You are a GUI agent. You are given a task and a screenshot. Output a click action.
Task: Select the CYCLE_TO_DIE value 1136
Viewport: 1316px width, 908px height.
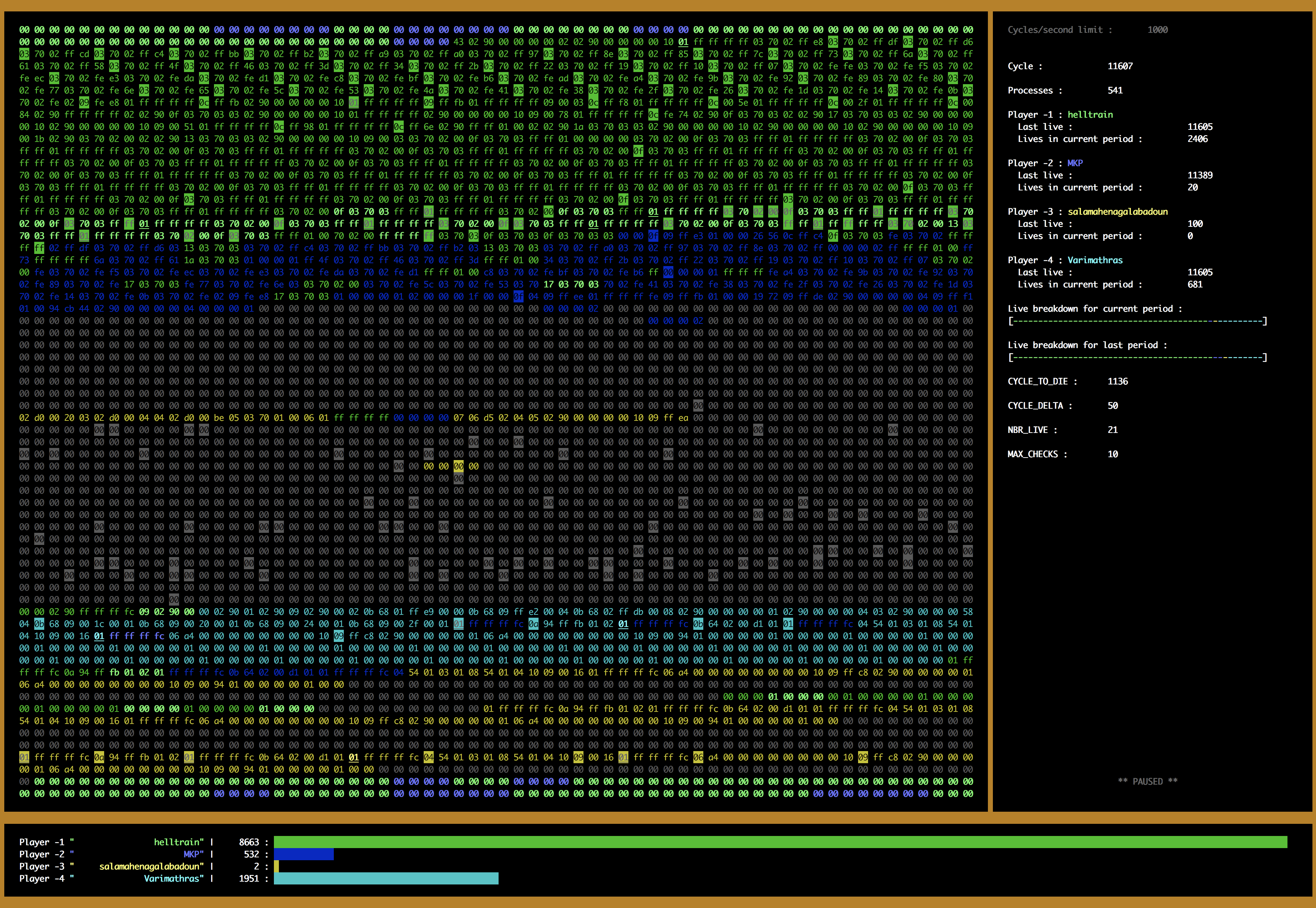coord(1117,382)
